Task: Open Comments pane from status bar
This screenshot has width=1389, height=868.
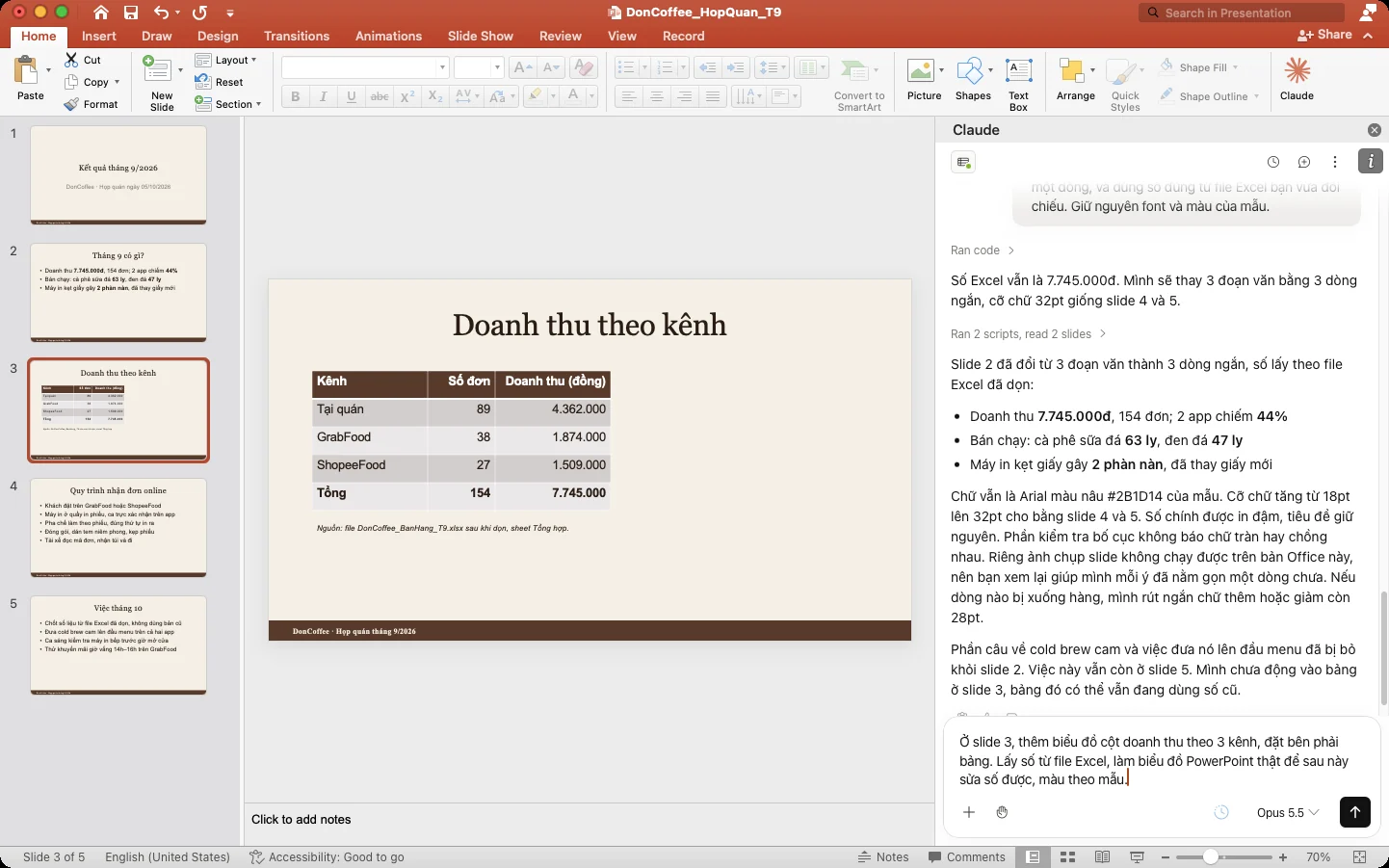Action: pos(966,857)
